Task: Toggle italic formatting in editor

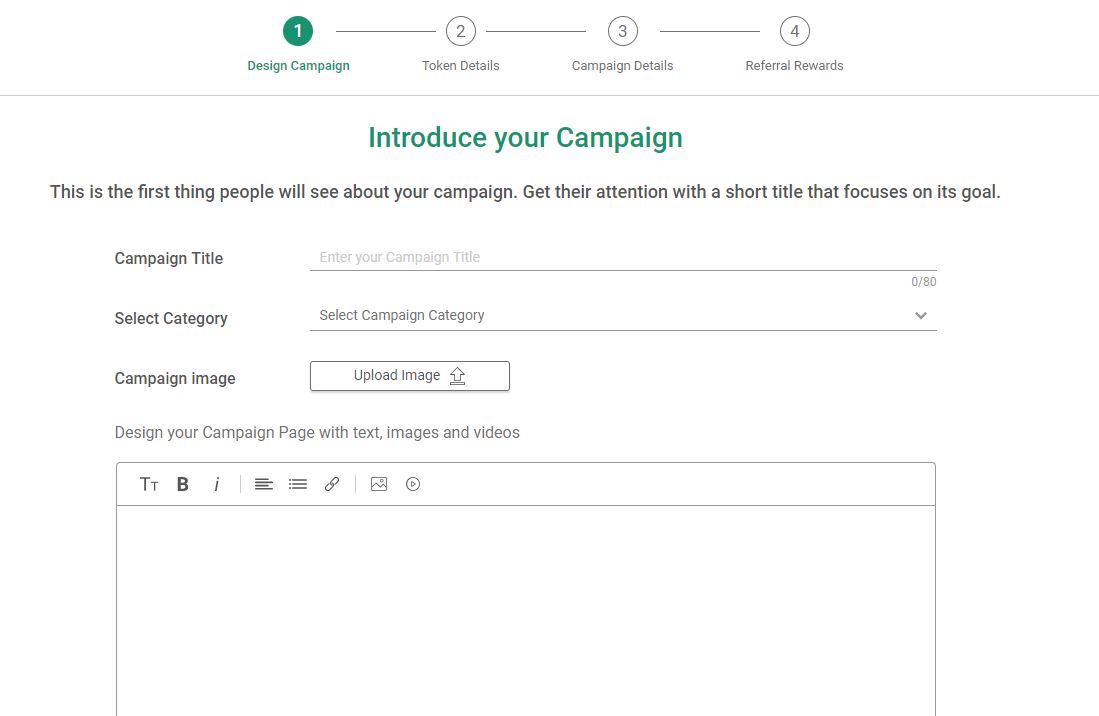Action: pyautogui.click(x=217, y=484)
